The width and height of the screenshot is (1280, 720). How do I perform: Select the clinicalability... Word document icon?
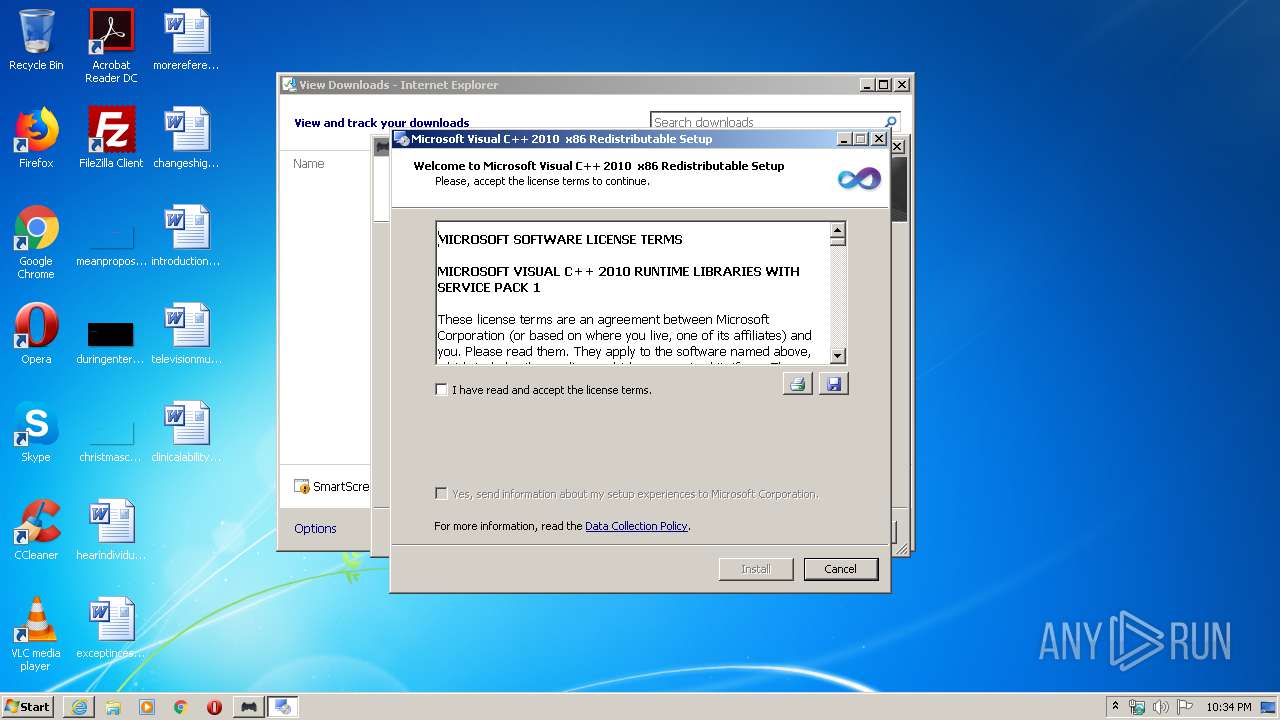click(186, 432)
